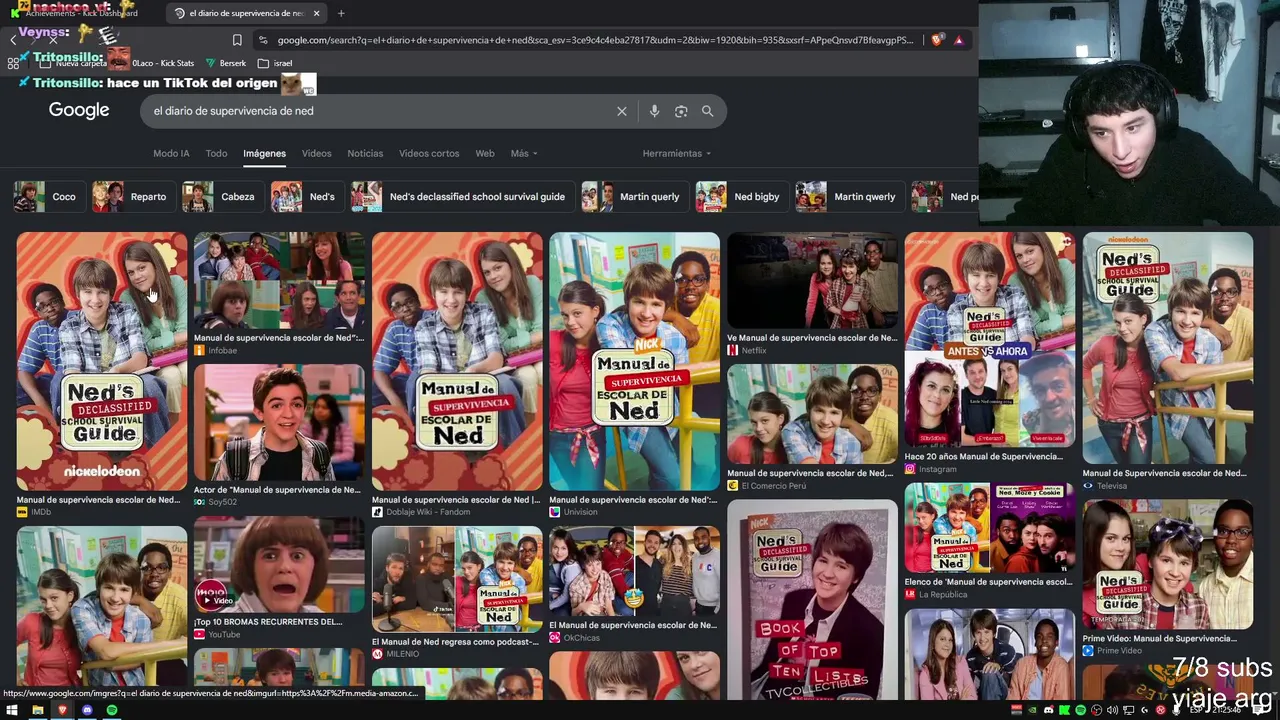
Task: Select the Imágenes results tab
Action: pyautogui.click(x=264, y=154)
